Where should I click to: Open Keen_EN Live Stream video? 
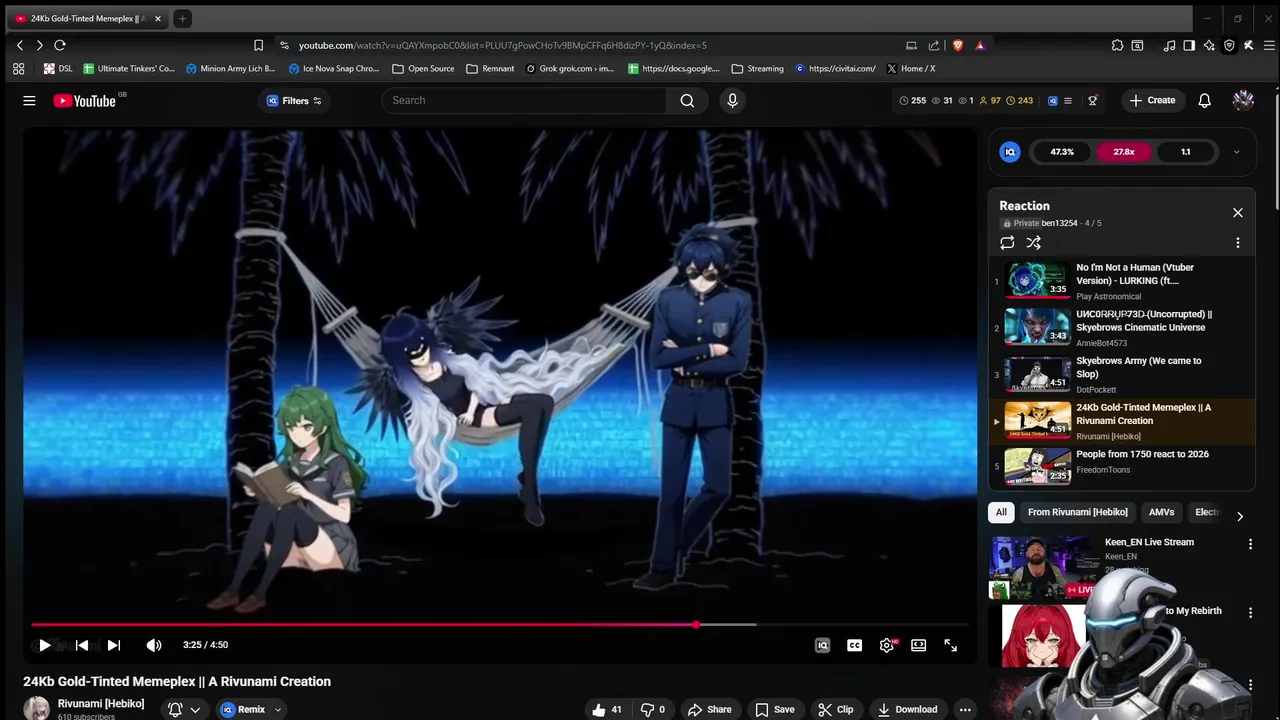(x=1148, y=542)
